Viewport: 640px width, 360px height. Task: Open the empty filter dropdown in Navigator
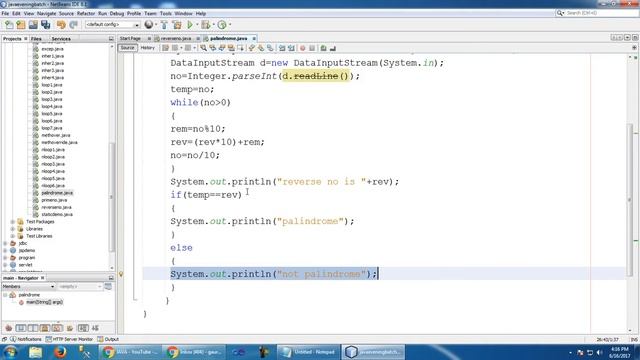tap(79, 287)
